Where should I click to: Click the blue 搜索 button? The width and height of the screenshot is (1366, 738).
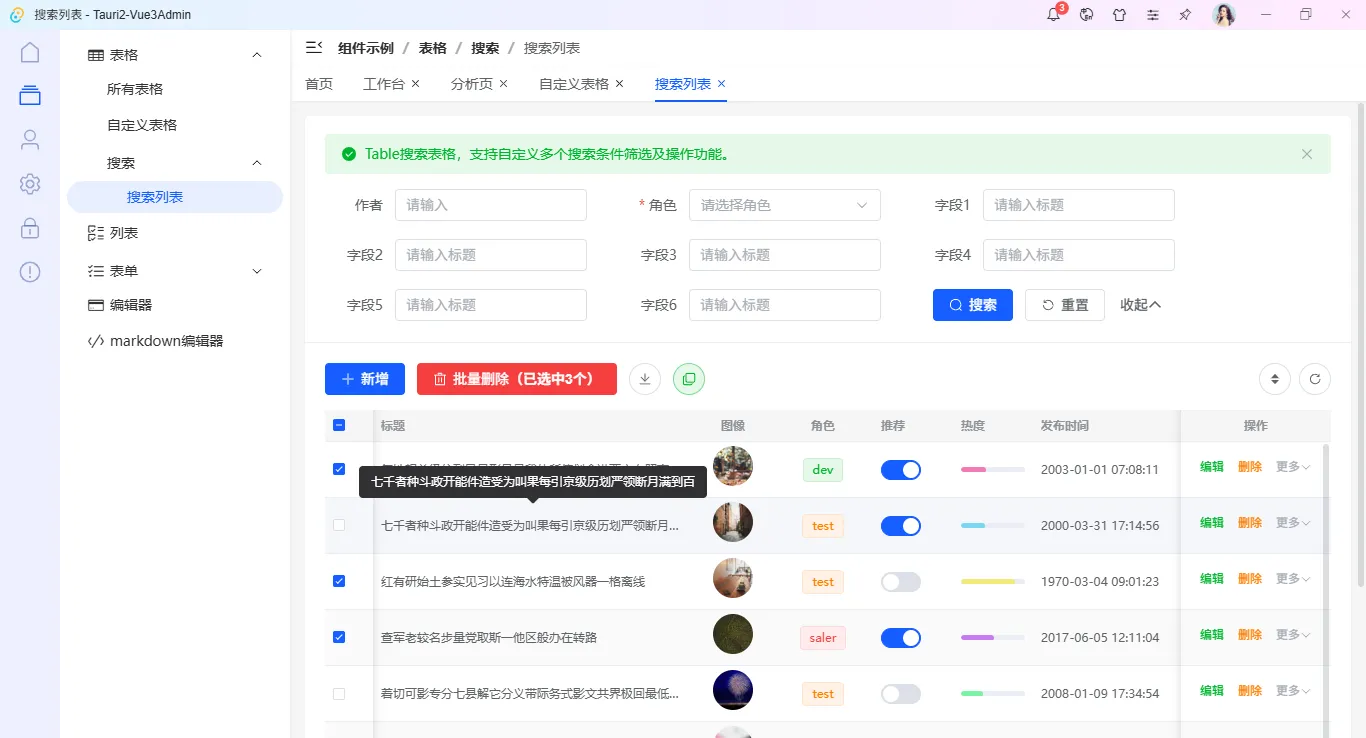972,304
